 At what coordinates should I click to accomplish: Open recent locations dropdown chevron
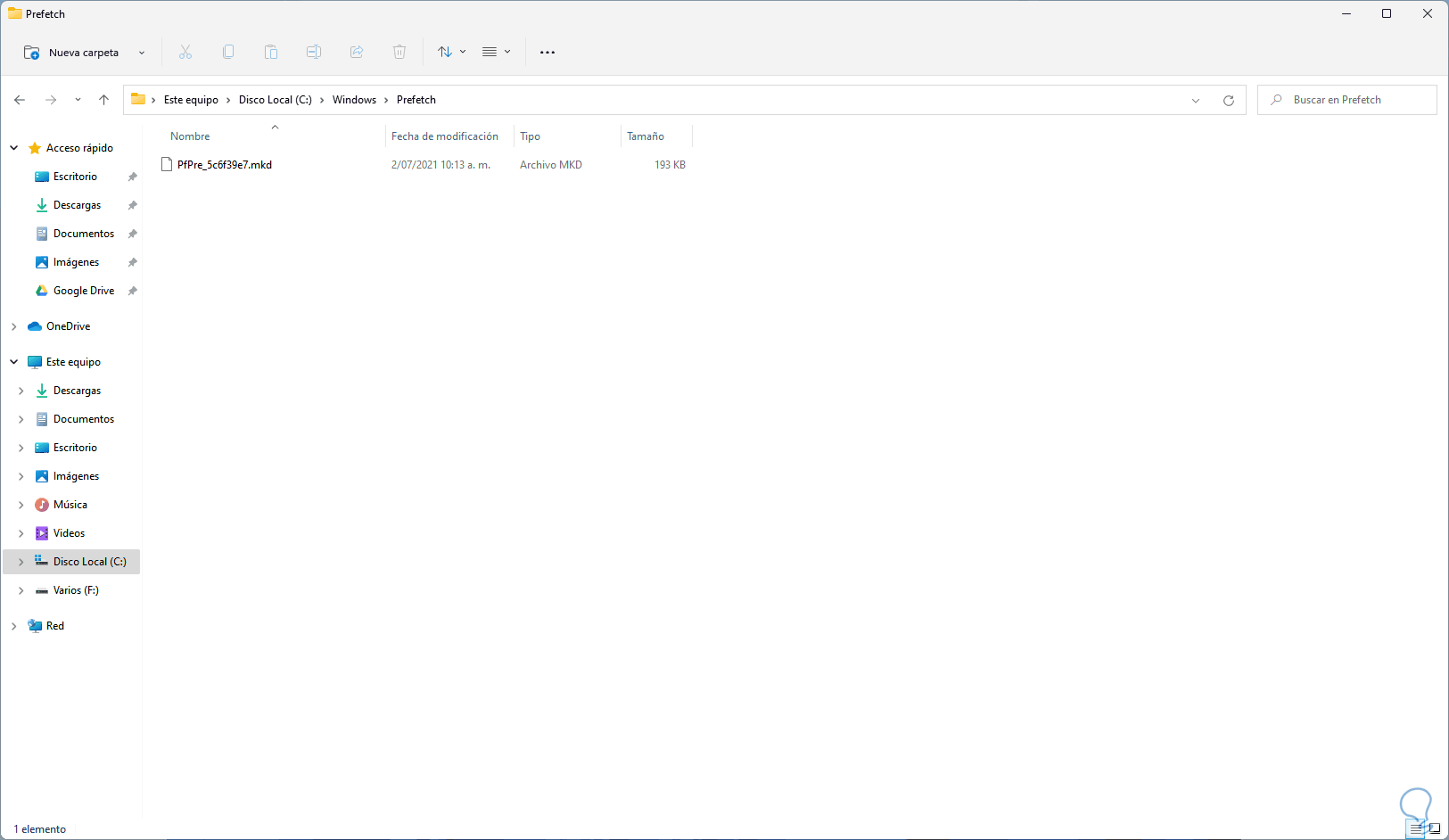(x=78, y=100)
